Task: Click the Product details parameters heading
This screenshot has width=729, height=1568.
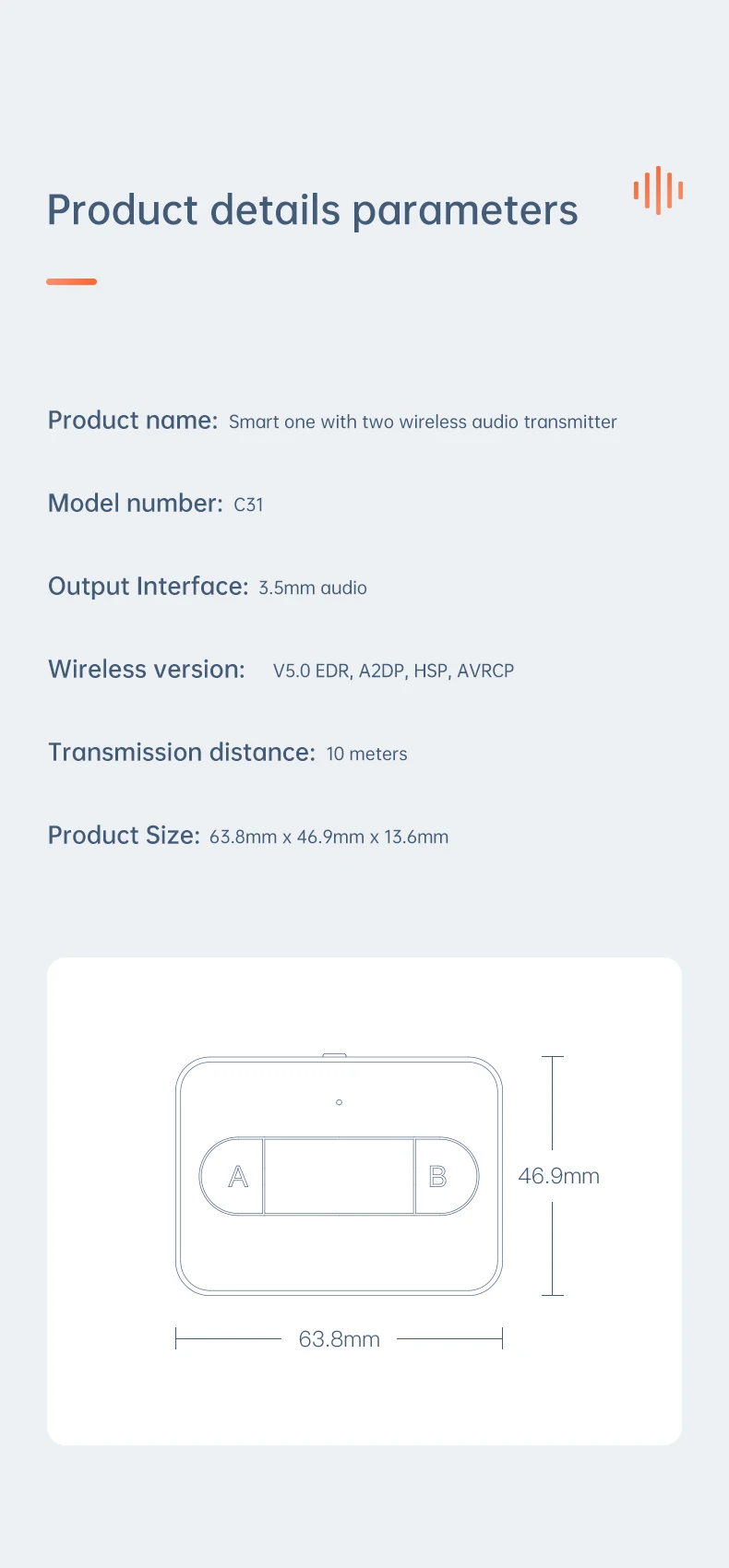Action: (x=312, y=210)
